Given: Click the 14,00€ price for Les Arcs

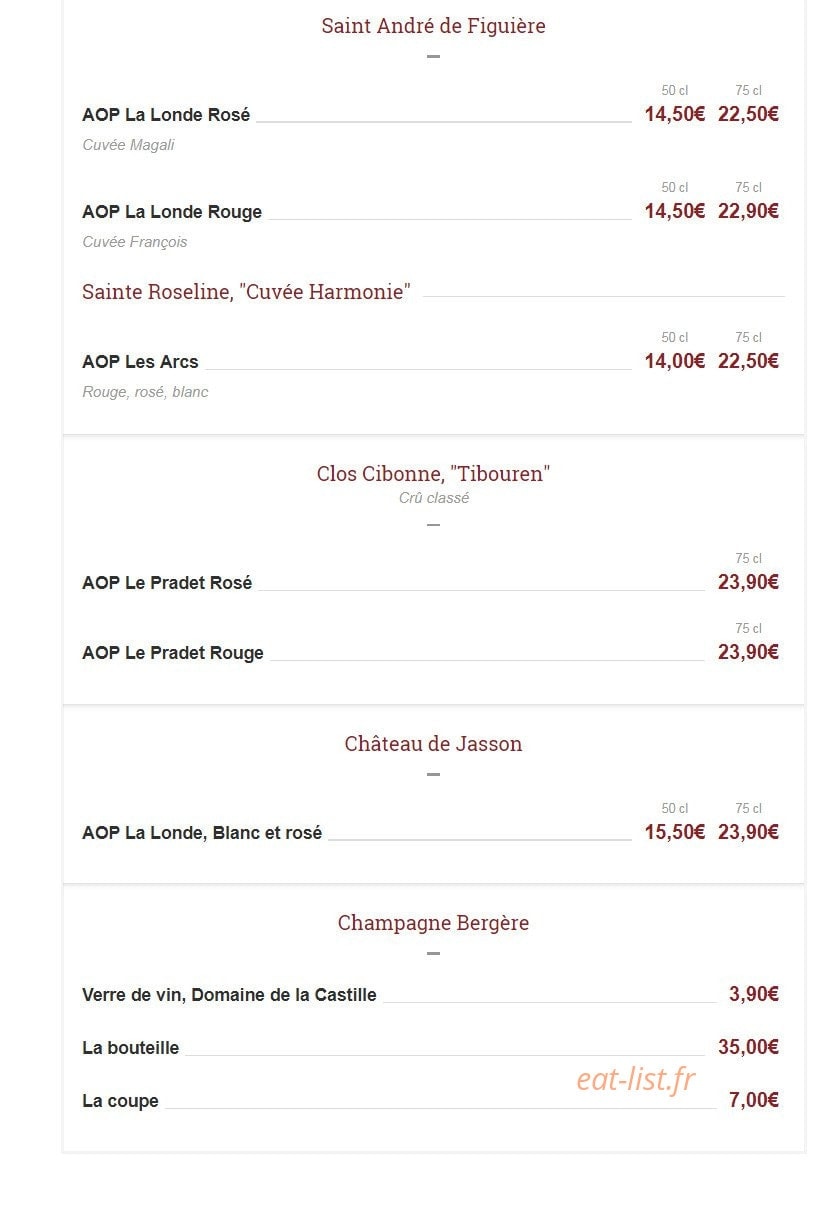Looking at the screenshot, I should 674,361.
